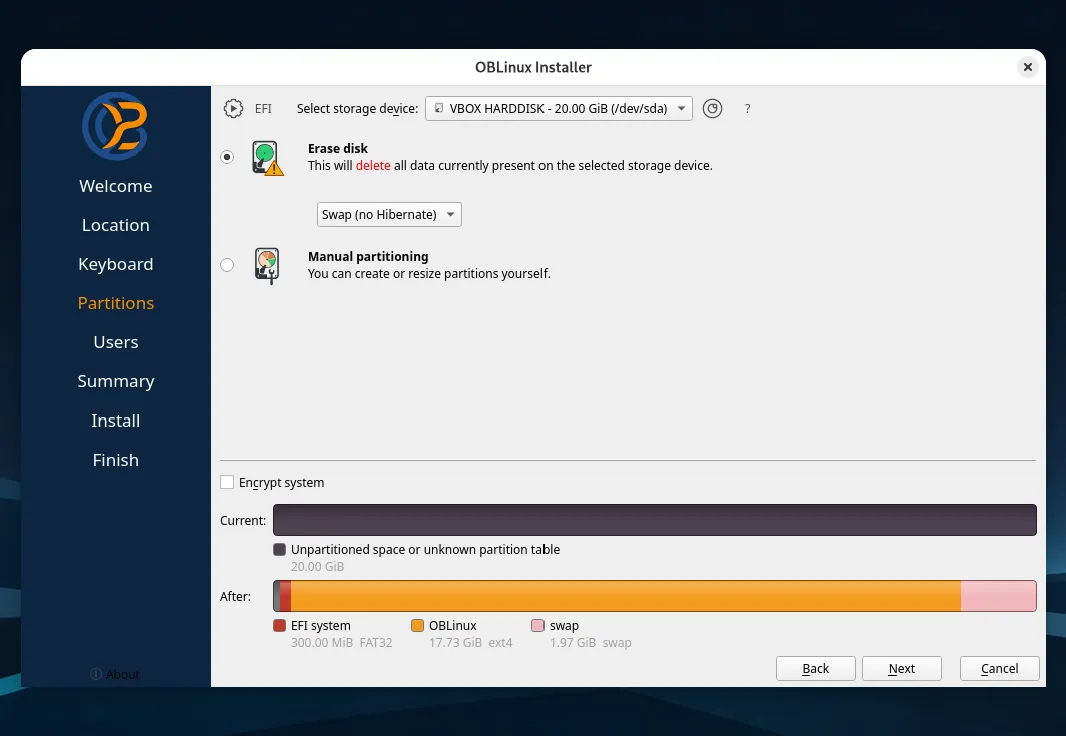This screenshot has width=1066, height=736.
Task: Click the Encrypt system label text
Action: pos(281,483)
